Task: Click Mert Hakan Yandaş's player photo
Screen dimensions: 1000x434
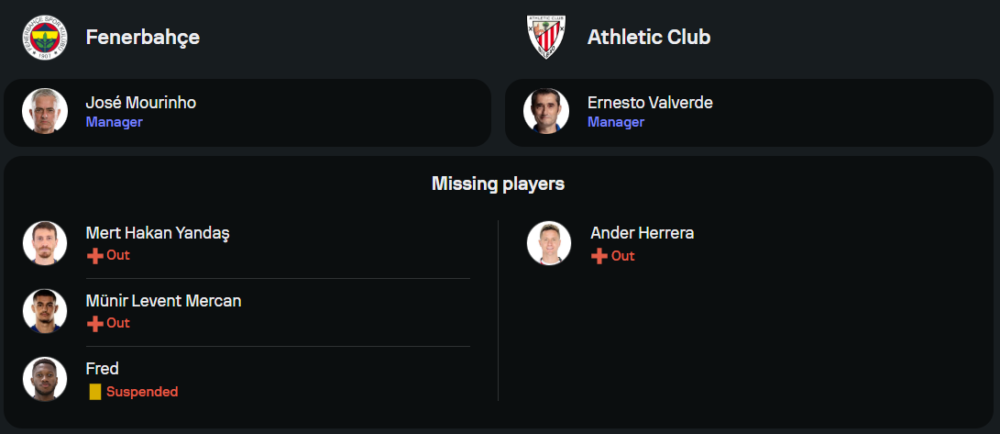Action: click(x=44, y=243)
